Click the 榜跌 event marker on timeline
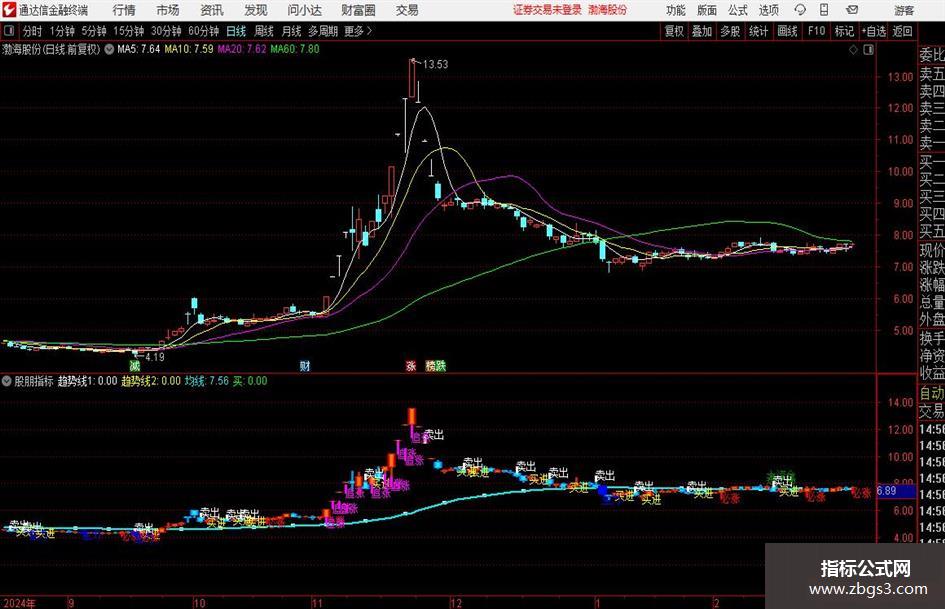Image resolution: width=945 pixels, height=609 pixels. (x=435, y=365)
